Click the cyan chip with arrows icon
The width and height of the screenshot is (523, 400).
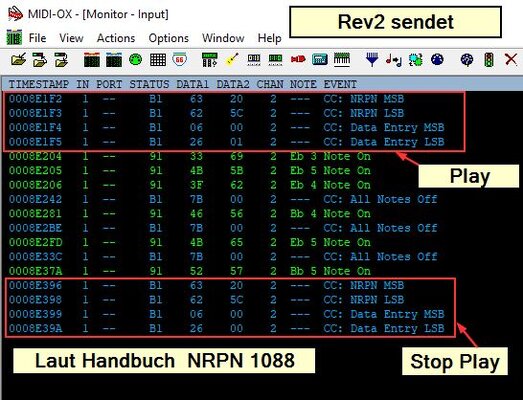click(x=416, y=60)
